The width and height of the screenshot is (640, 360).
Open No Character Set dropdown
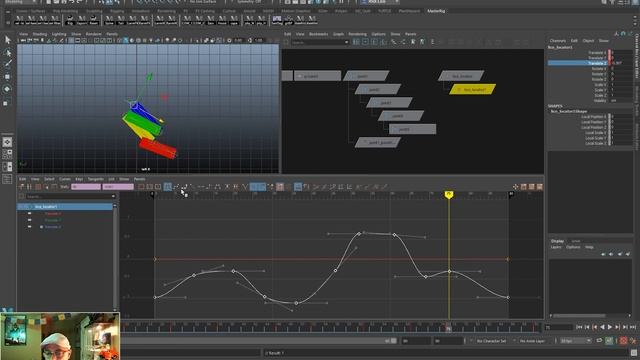tap(491, 340)
